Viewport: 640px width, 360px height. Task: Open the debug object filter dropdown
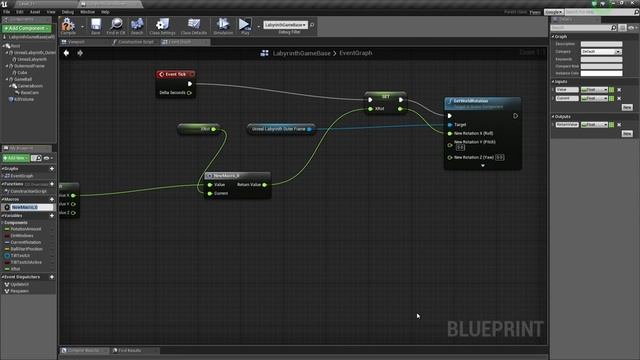tap(285, 25)
